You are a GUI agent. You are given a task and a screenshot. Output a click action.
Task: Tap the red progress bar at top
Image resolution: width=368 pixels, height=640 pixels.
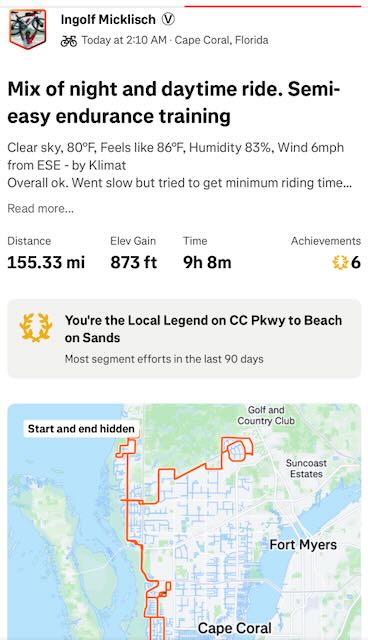(x=273, y=6)
